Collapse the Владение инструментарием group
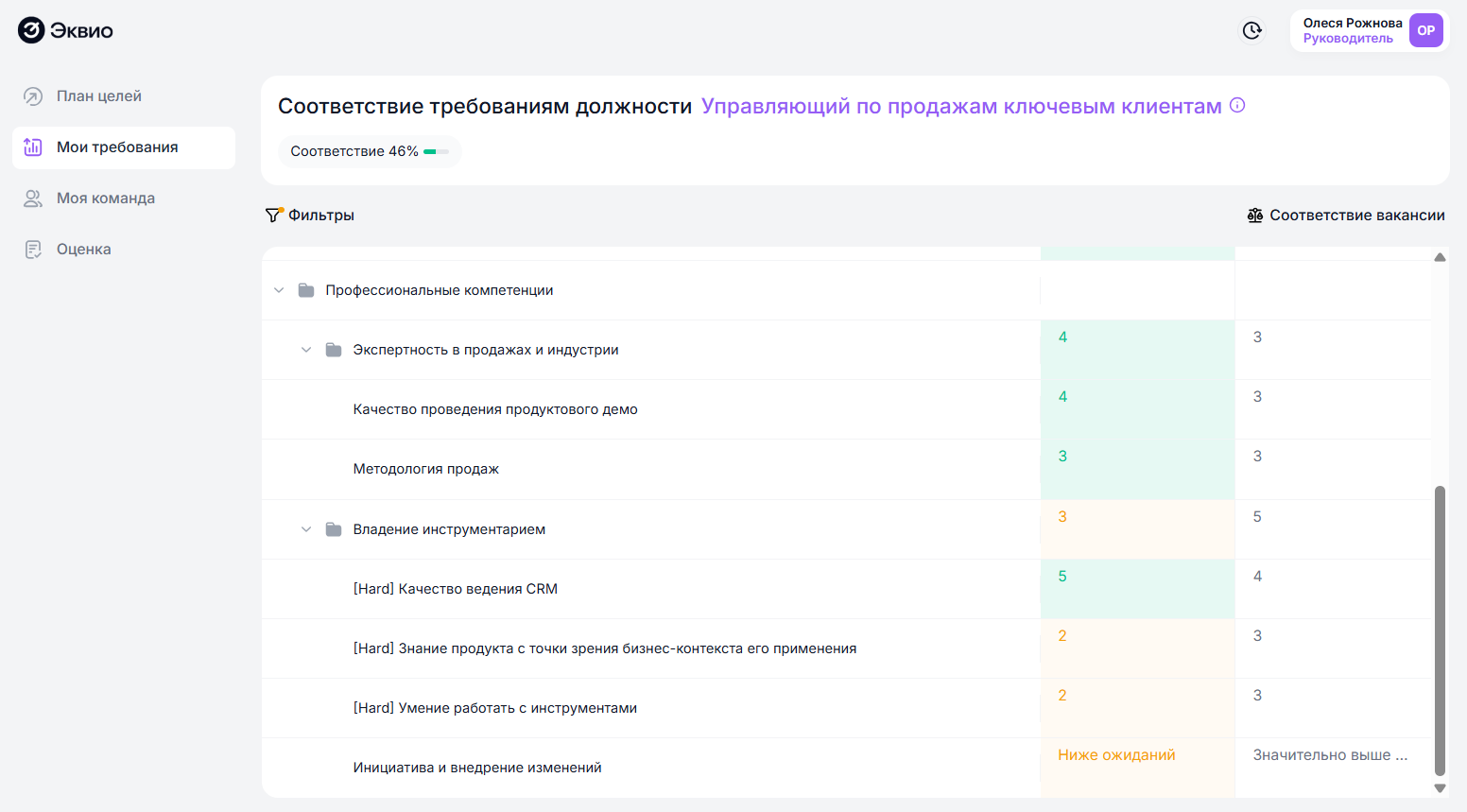Viewport: 1467px width, 812px height. 306,529
